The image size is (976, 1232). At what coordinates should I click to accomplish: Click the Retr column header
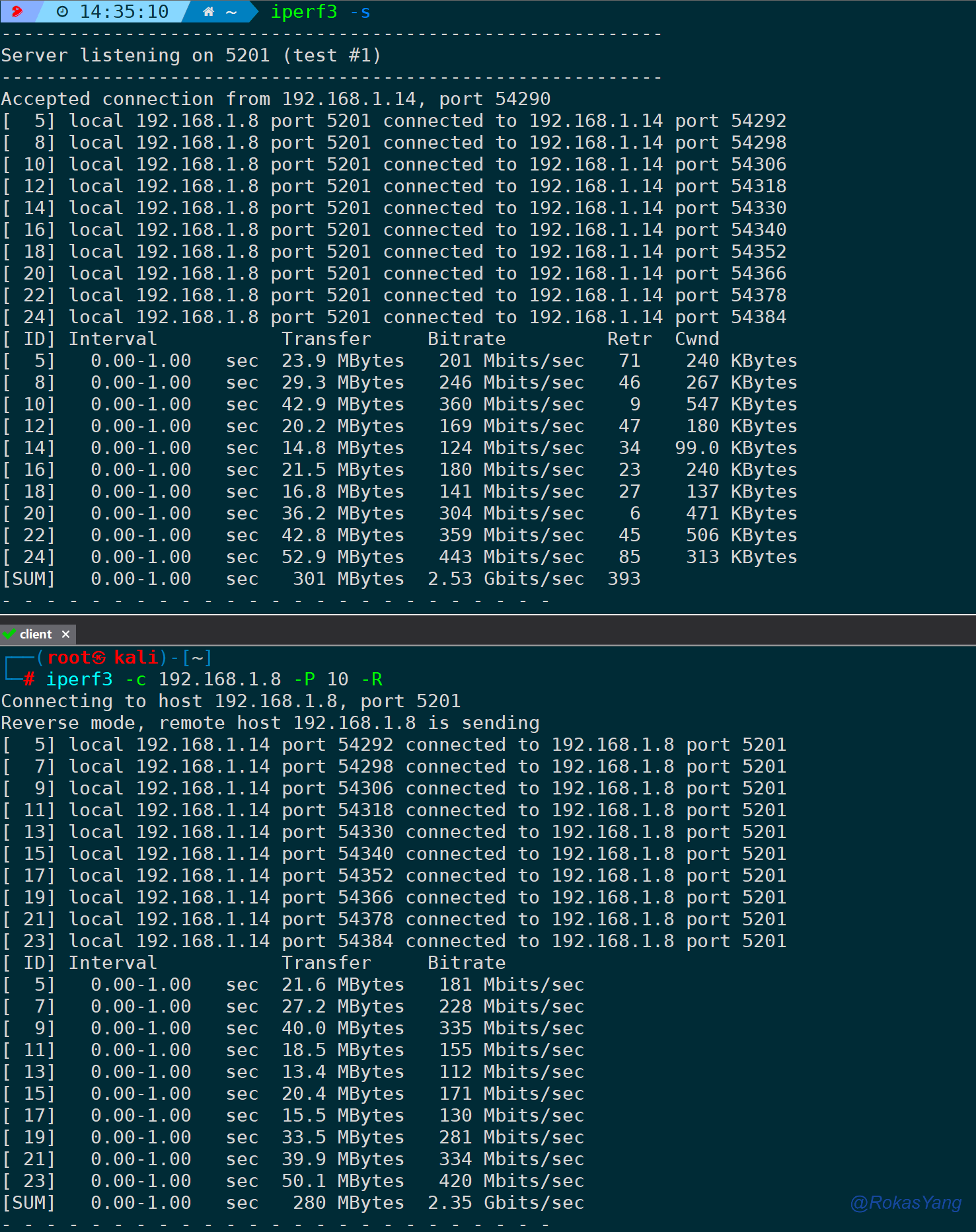(x=628, y=339)
